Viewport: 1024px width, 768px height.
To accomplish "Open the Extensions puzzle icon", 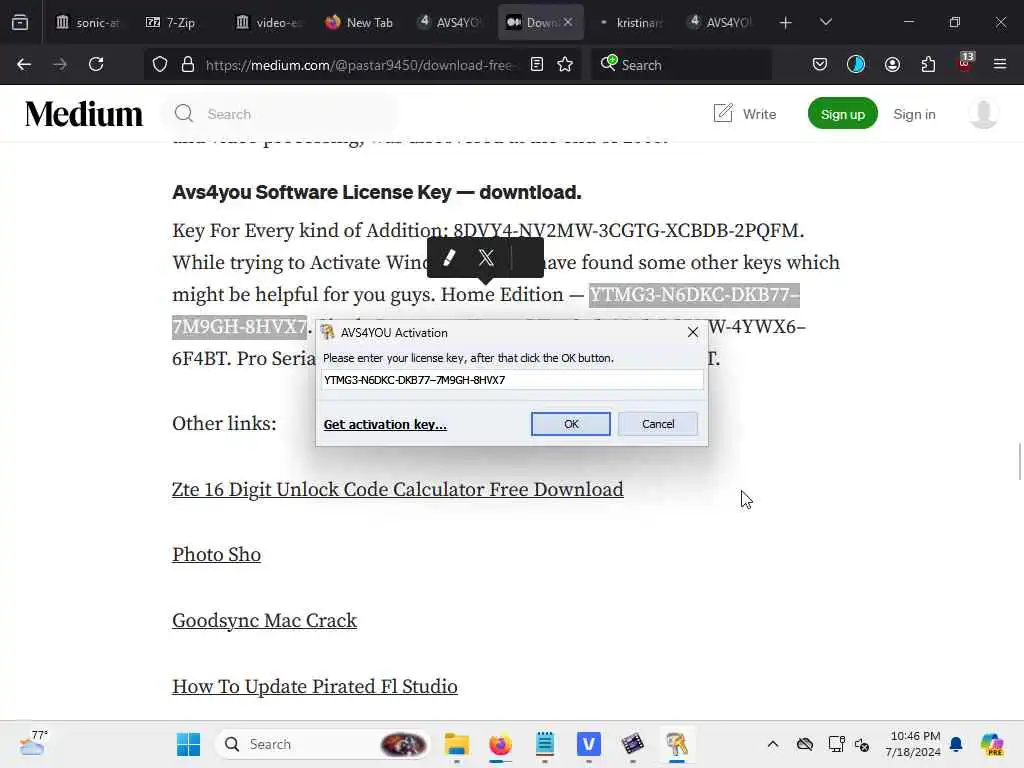I will point(928,64).
